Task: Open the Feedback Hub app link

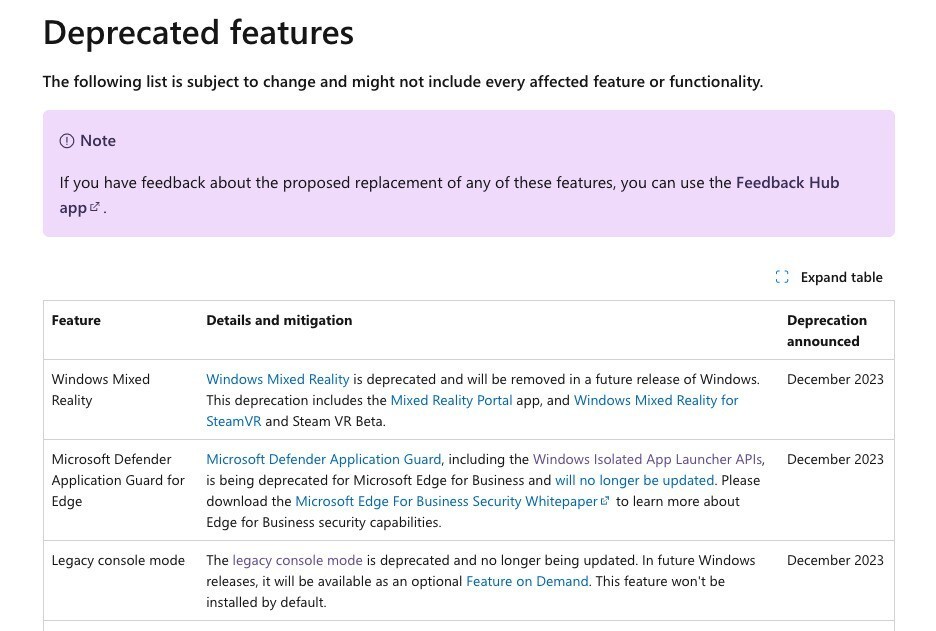Action: (x=787, y=182)
